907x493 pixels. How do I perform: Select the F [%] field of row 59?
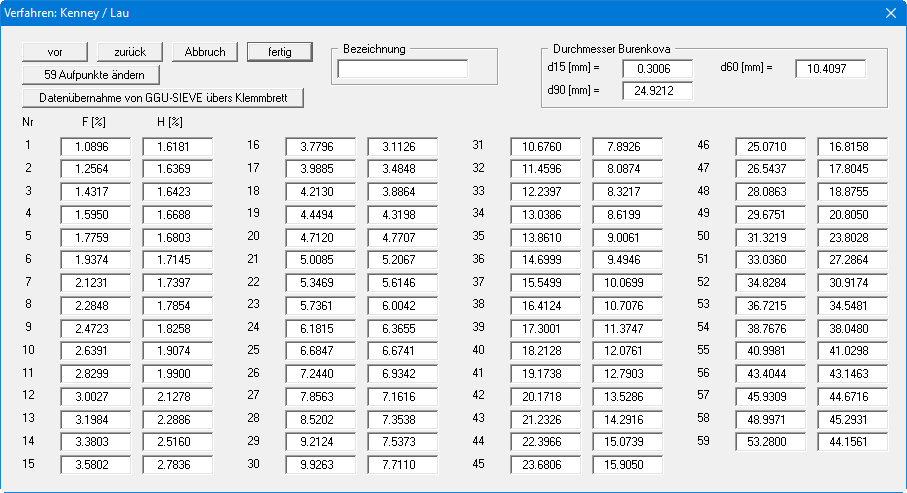pyautogui.click(x=768, y=443)
